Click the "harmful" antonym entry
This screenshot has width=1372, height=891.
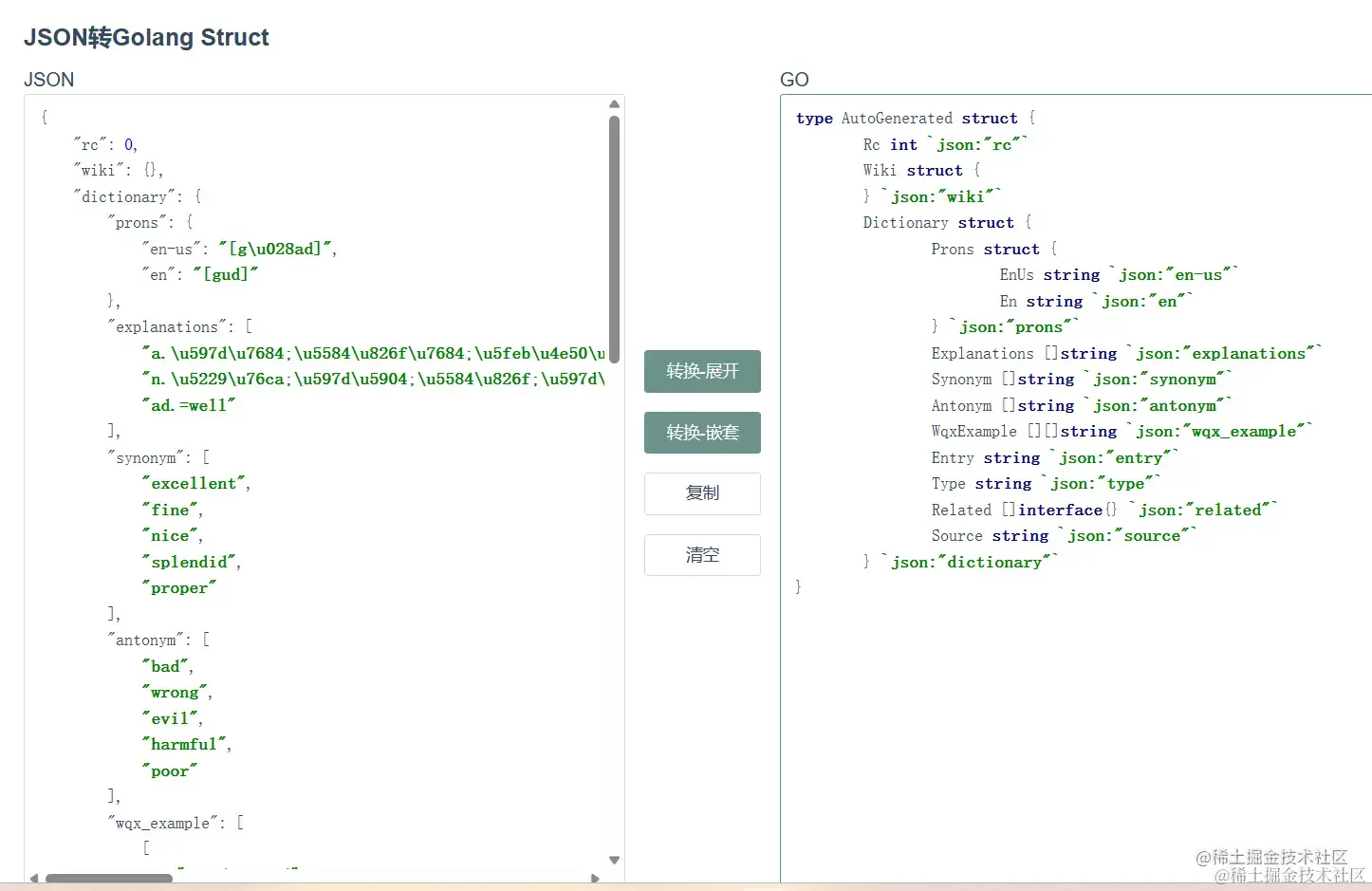[187, 745]
